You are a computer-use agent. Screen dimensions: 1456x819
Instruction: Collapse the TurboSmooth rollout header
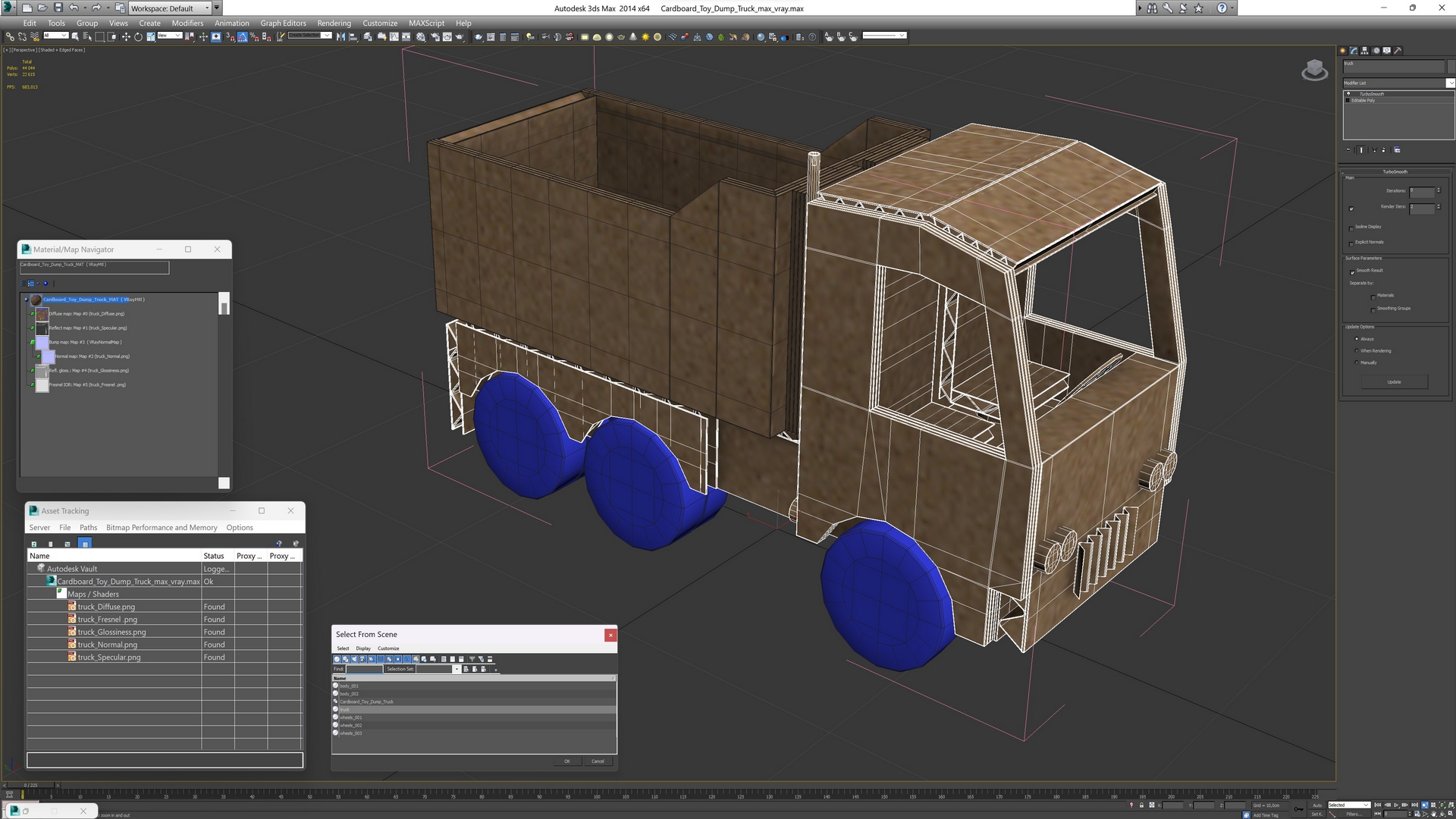tap(1395, 172)
